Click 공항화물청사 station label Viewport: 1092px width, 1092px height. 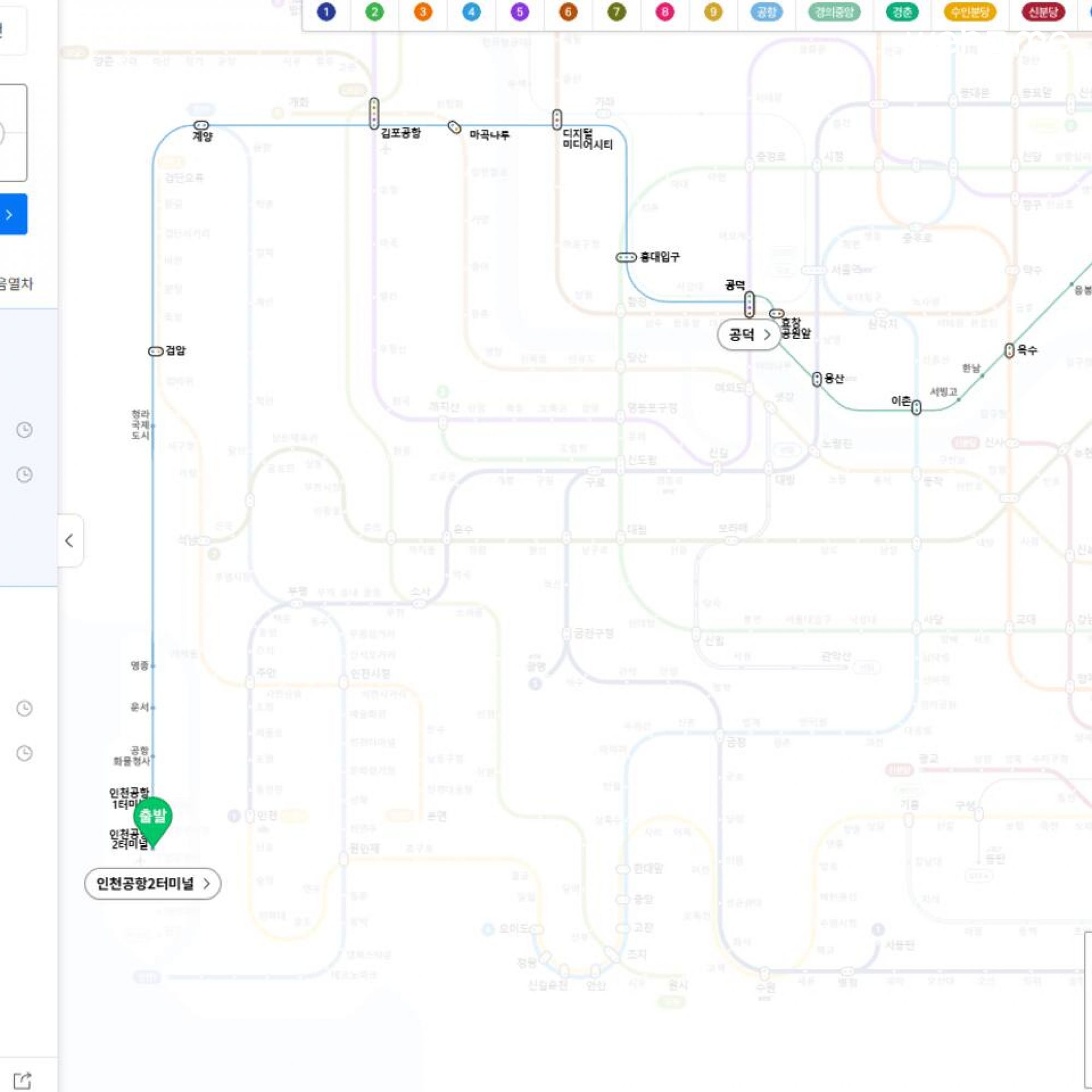[x=133, y=756]
